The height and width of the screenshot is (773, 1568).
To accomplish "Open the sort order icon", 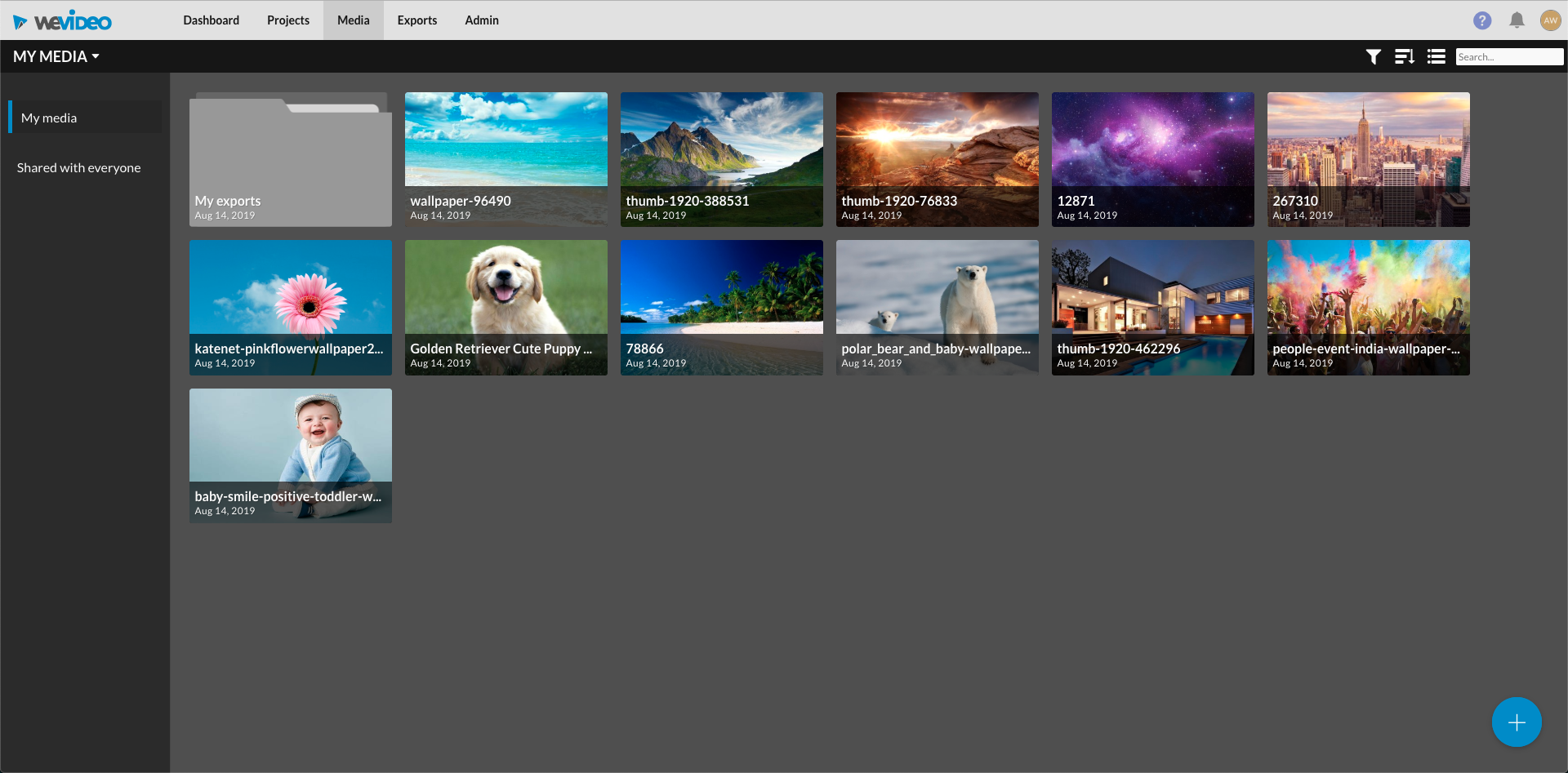I will 1405,56.
